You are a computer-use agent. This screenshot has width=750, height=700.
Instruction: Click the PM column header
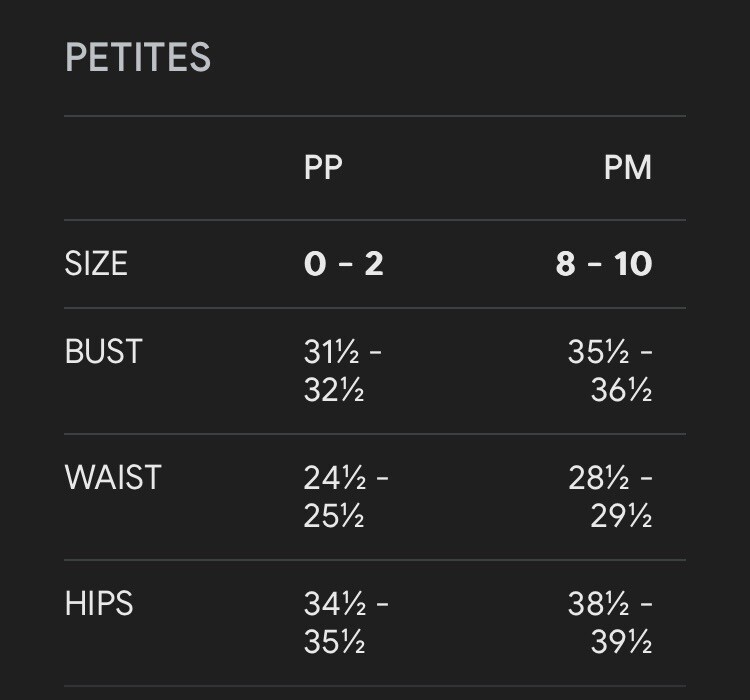click(x=628, y=167)
